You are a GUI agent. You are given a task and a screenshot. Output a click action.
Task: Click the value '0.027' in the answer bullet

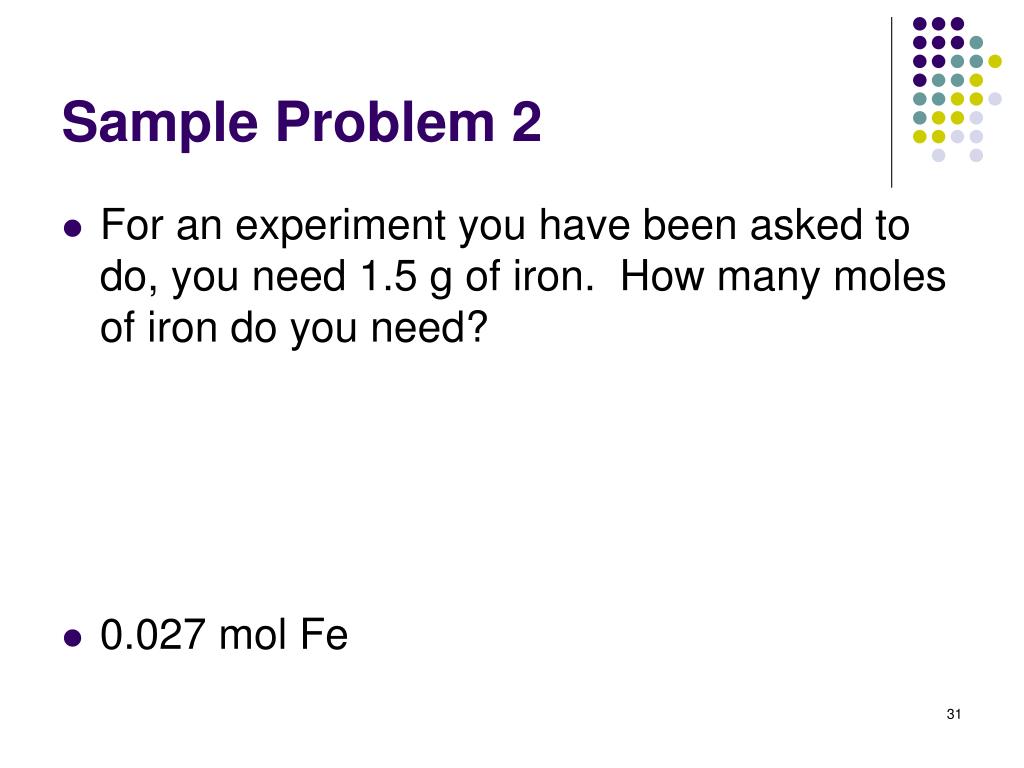pyautogui.click(x=152, y=635)
